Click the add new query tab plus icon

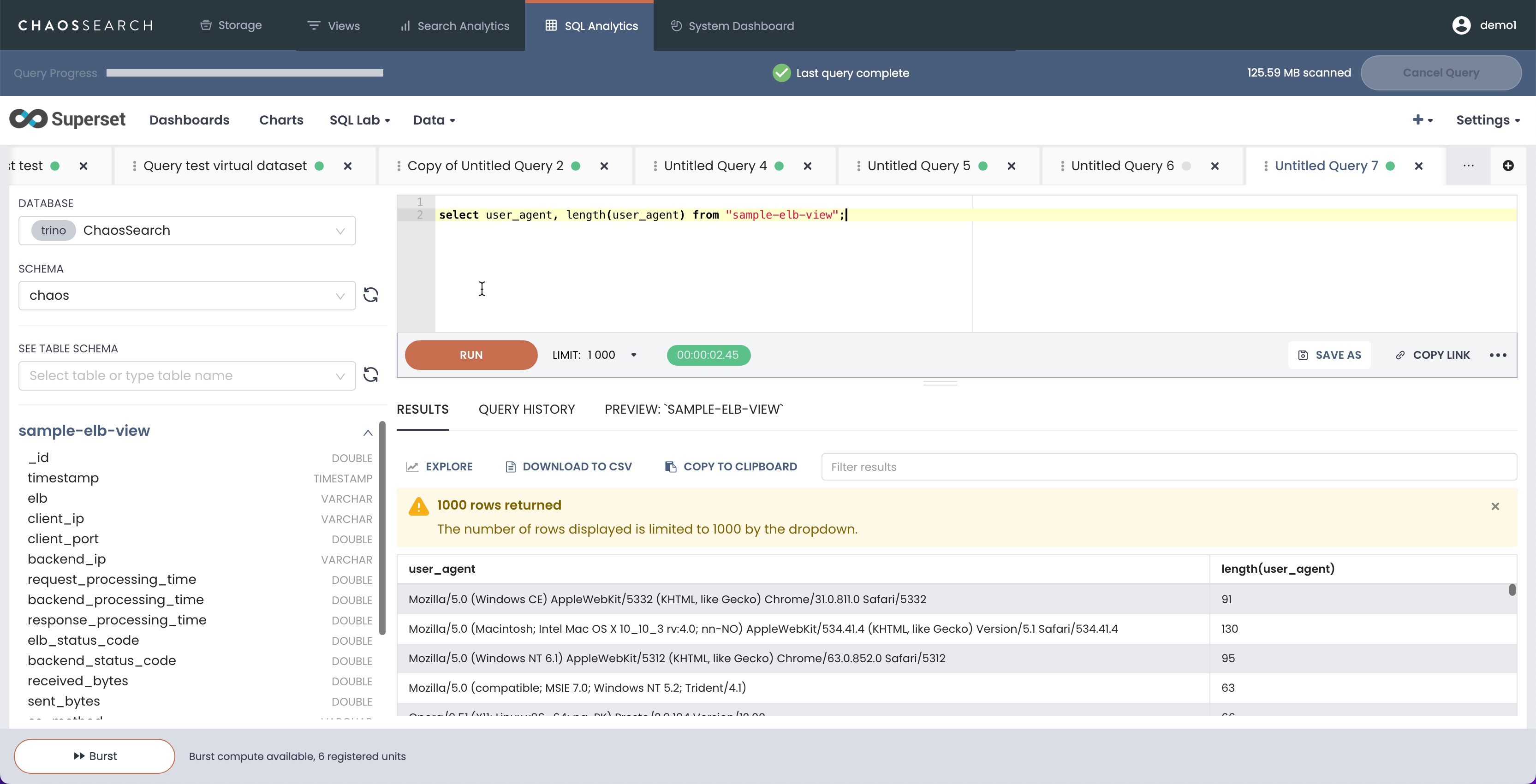[1507, 166]
